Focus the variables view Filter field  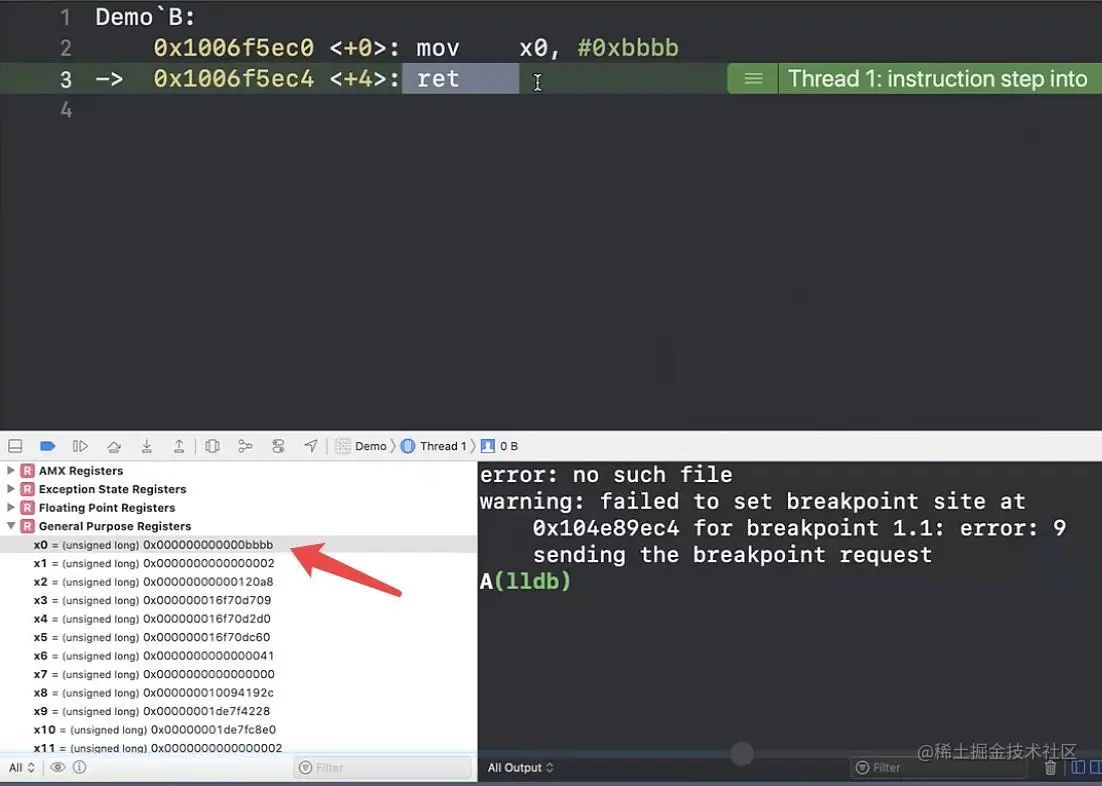383,768
